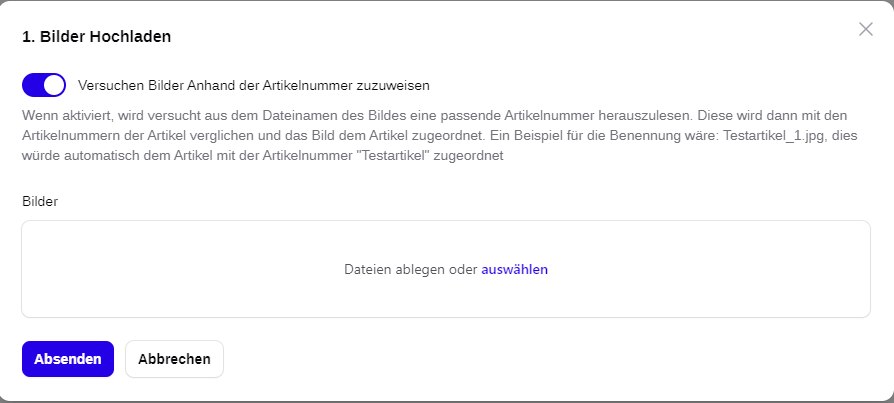This screenshot has width=894, height=403.
Task: Click the '1. Bilder Hochladen' dialog title
Action: (x=96, y=36)
